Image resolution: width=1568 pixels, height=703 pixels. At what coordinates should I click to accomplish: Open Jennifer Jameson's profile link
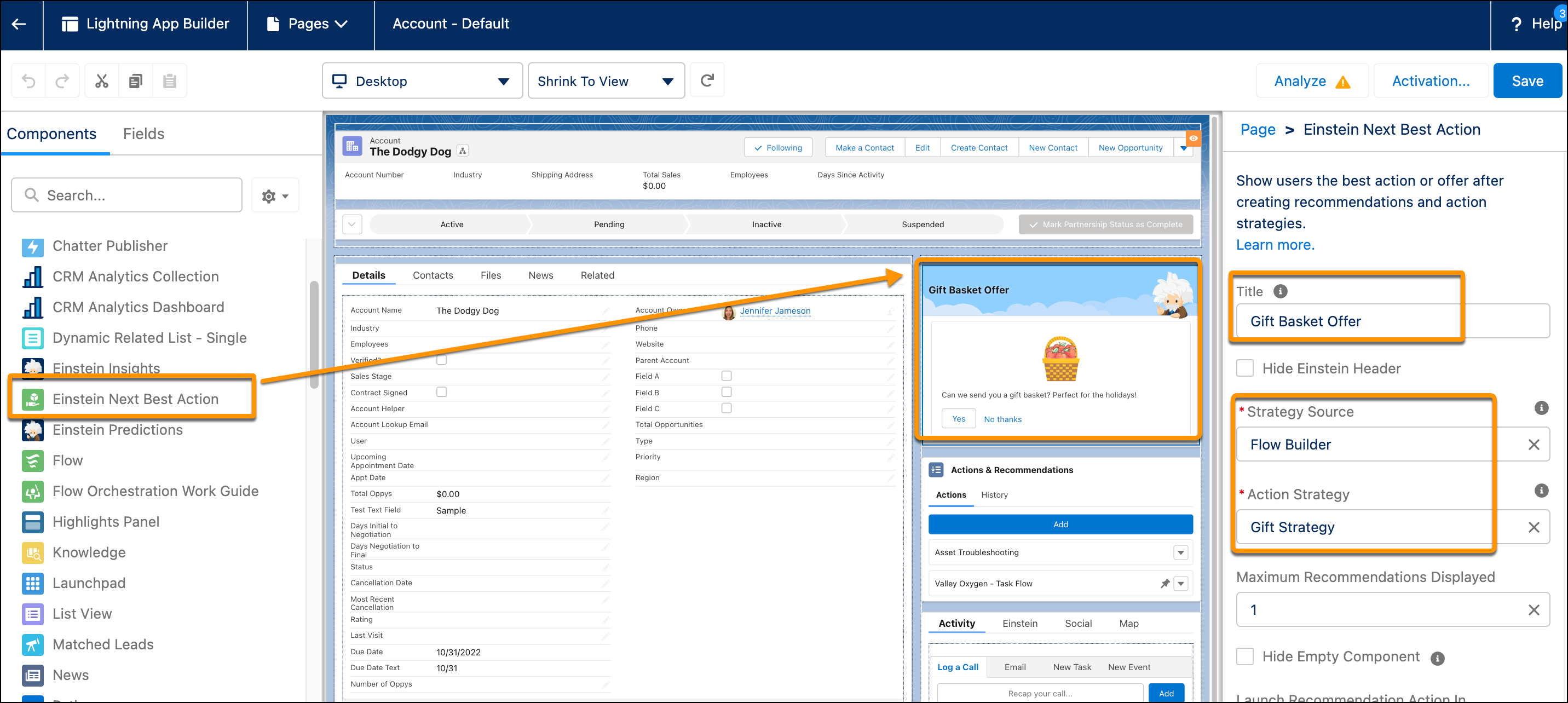[775, 311]
